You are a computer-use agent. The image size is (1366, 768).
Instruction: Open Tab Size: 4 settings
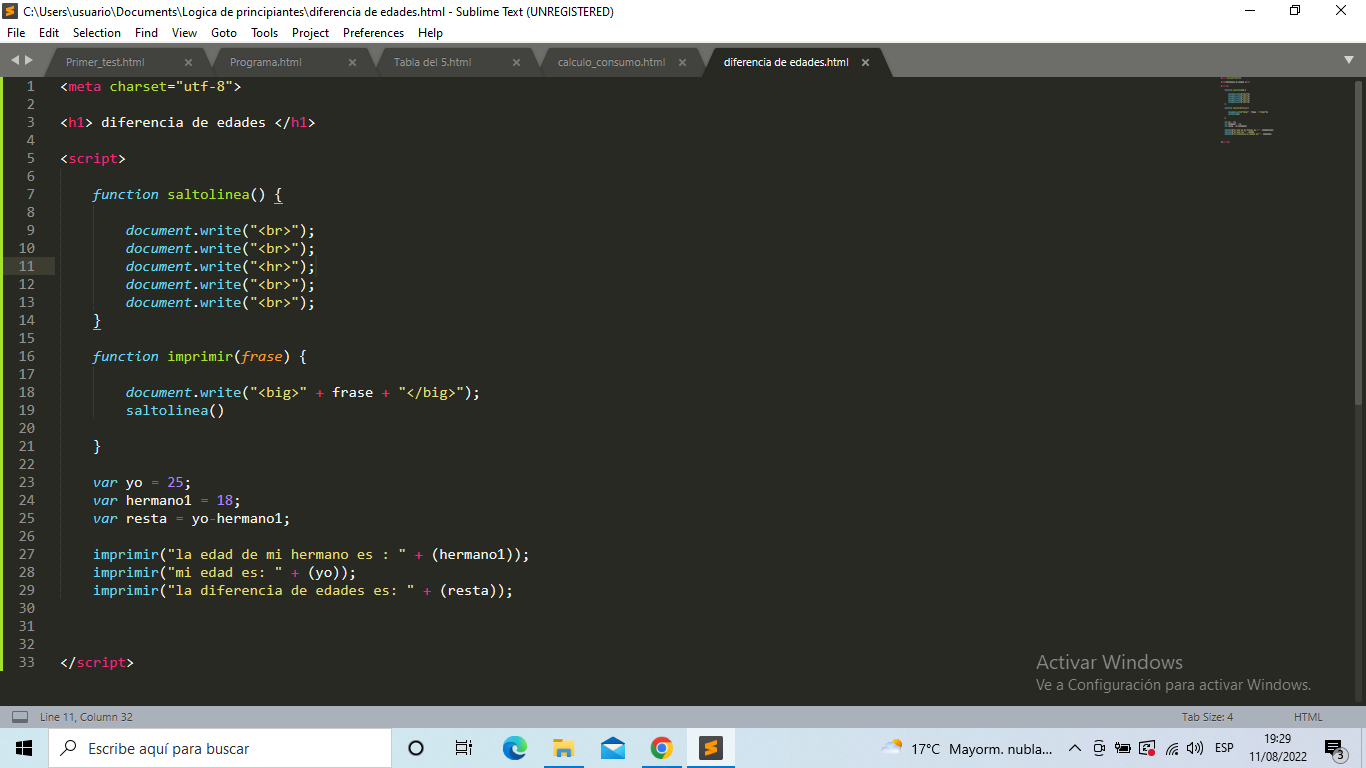pos(1207,717)
